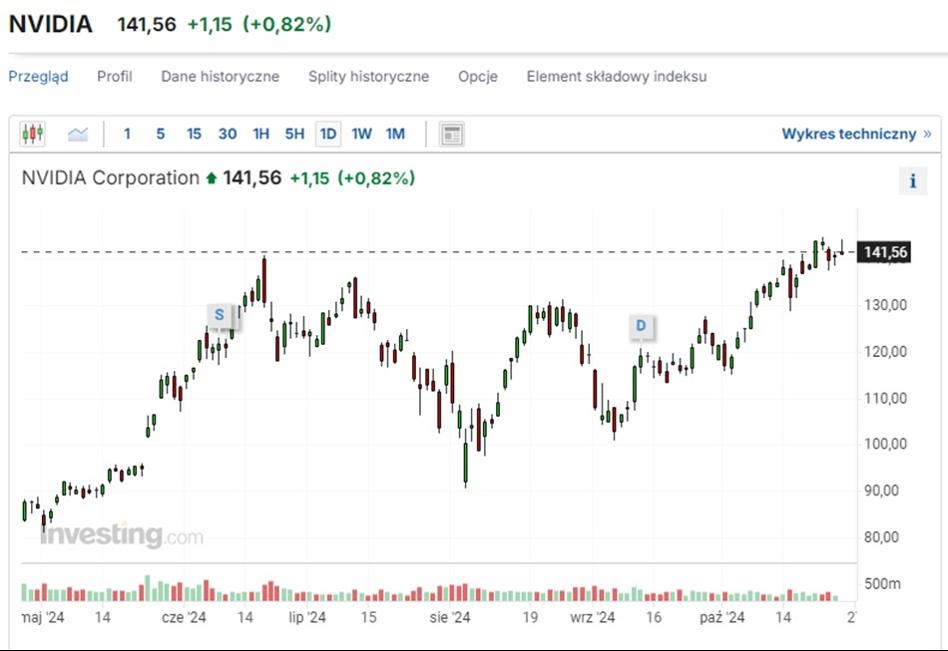The width and height of the screenshot is (948, 651).
Task: Click the 120,00 price axis label
Action: (885, 351)
